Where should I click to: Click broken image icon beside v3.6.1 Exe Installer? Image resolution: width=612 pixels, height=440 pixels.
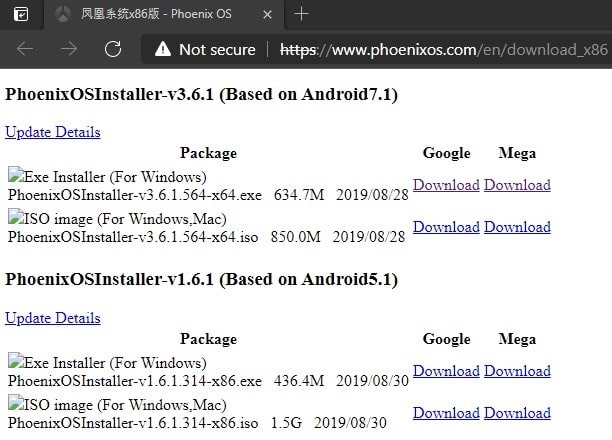tap(16, 175)
